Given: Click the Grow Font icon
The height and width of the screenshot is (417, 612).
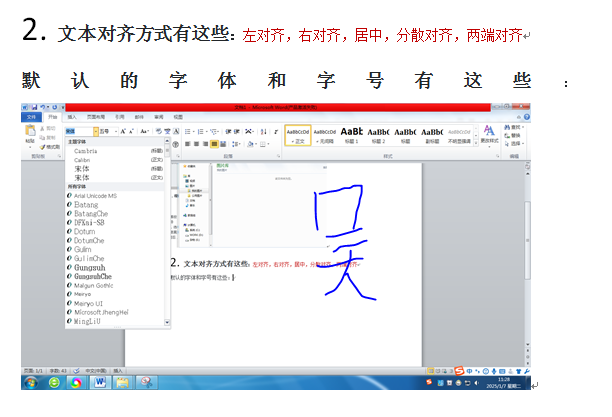Looking at the screenshot, I should 123,131.
